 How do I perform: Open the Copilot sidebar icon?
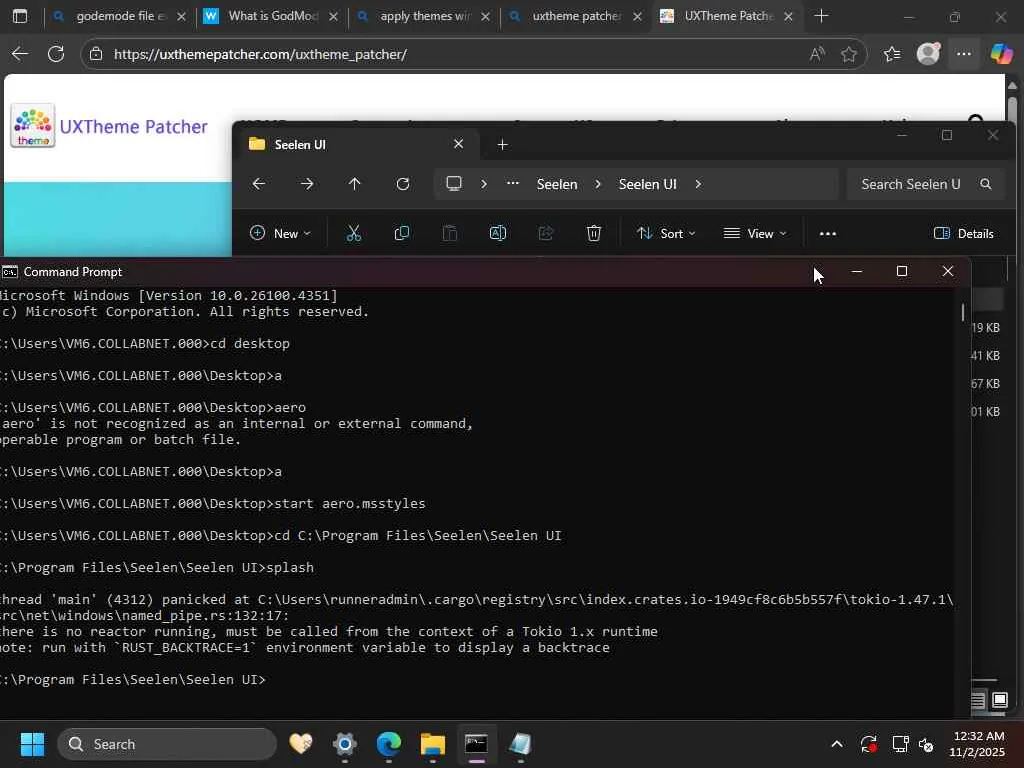click(1001, 54)
